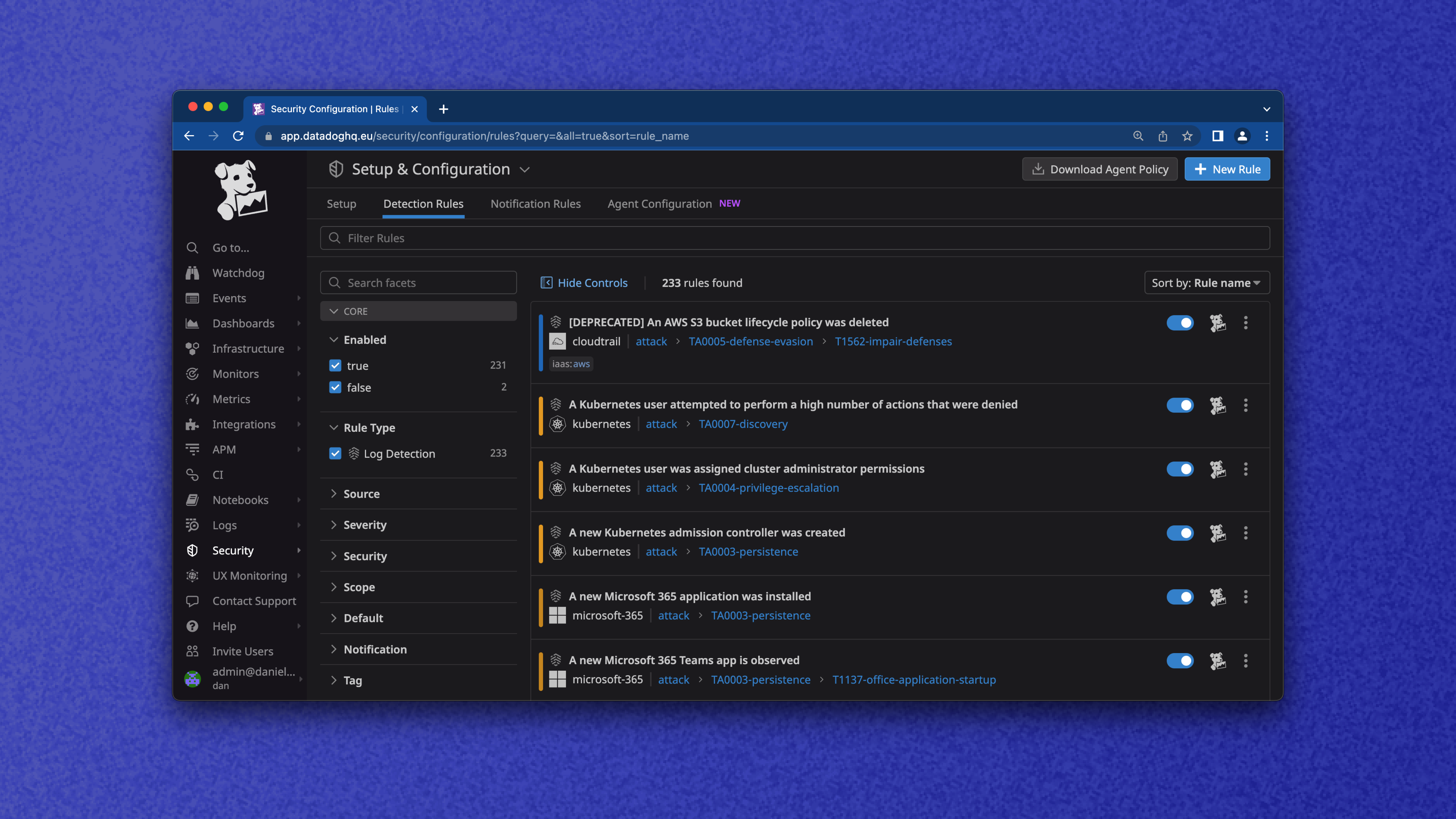Open the Setup & Configuration title dropdown
This screenshot has width=1456, height=819.
pyautogui.click(x=525, y=169)
